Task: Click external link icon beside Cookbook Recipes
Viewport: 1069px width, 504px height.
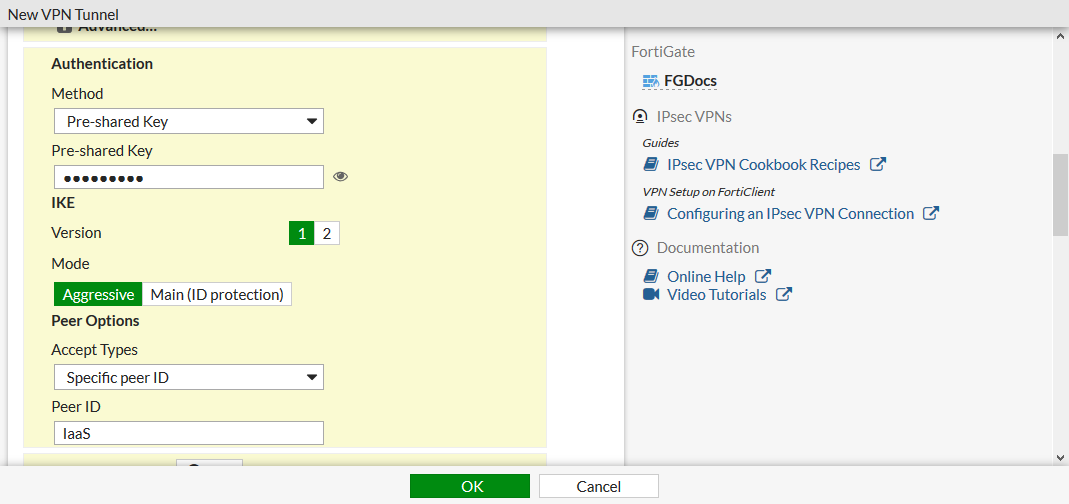Action: click(x=878, y=164)
